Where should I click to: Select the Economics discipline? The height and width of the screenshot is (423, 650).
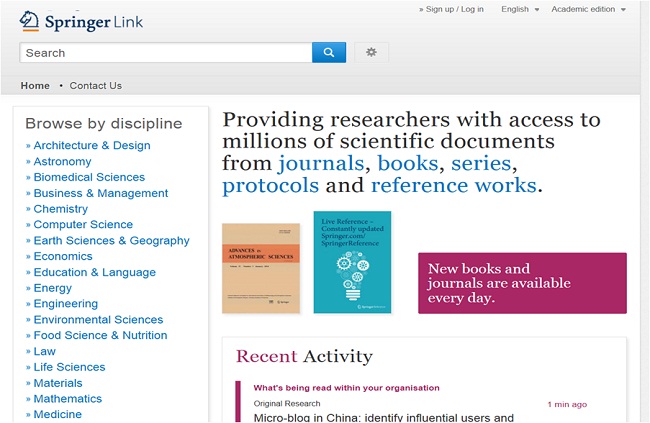(63, 256)
